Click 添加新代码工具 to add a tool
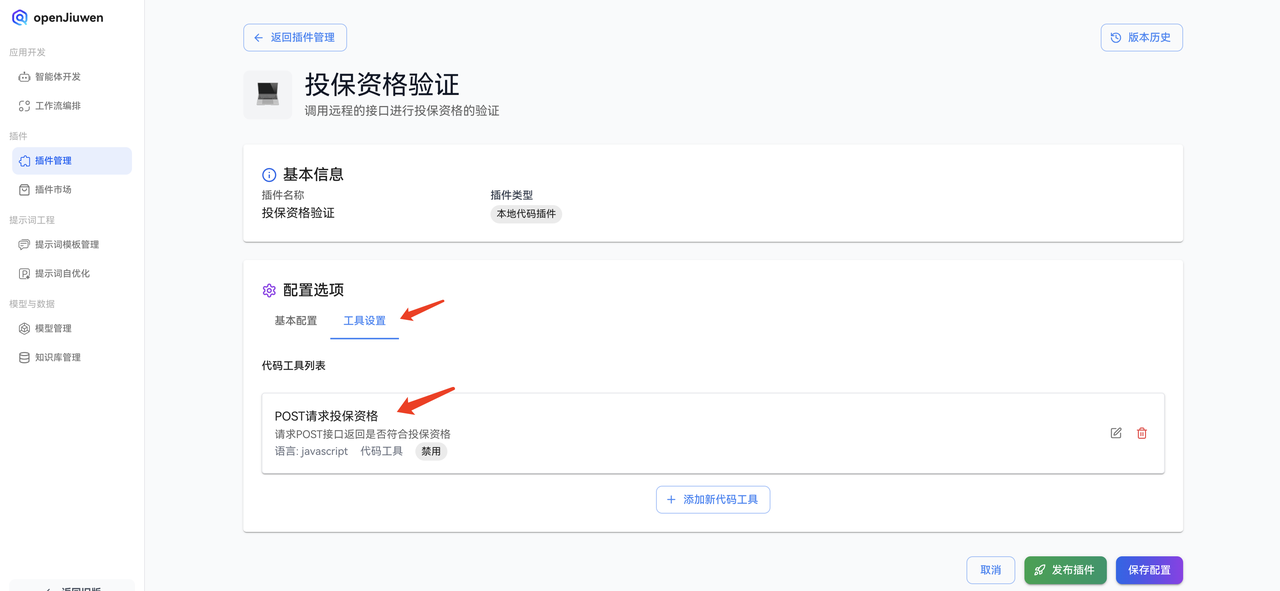This screenshot has height=591, width=1280. click(712, 499)
